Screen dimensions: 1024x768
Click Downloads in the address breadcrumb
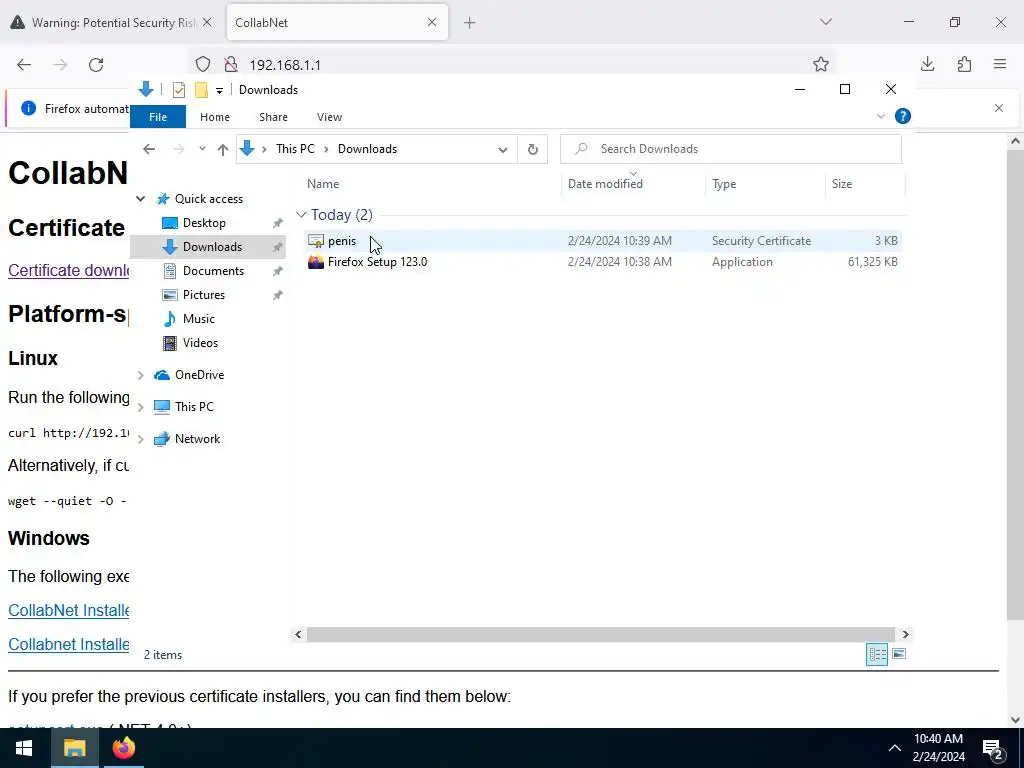(367, 149)
